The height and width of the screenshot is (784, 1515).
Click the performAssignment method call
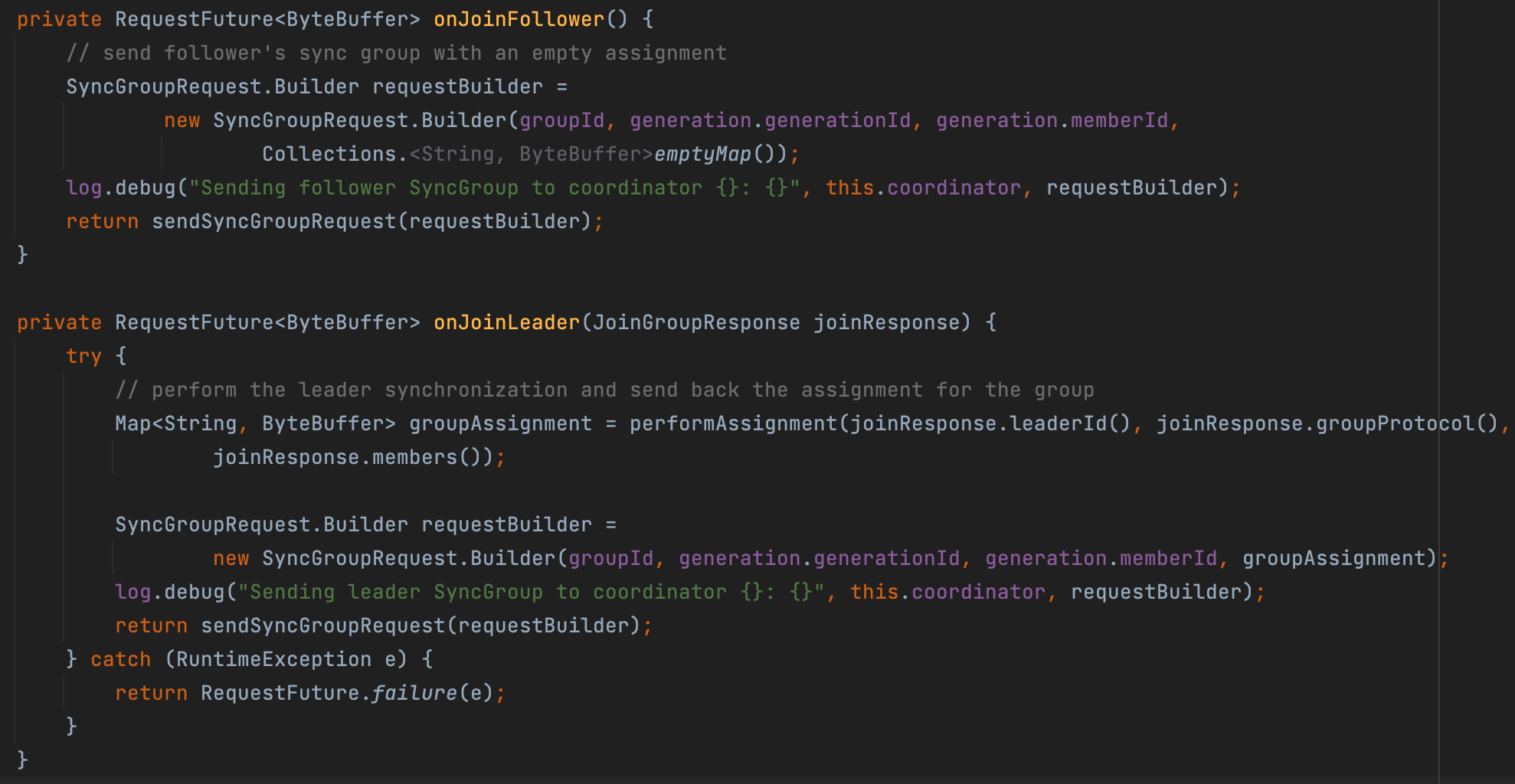click(x=734, y=423)
